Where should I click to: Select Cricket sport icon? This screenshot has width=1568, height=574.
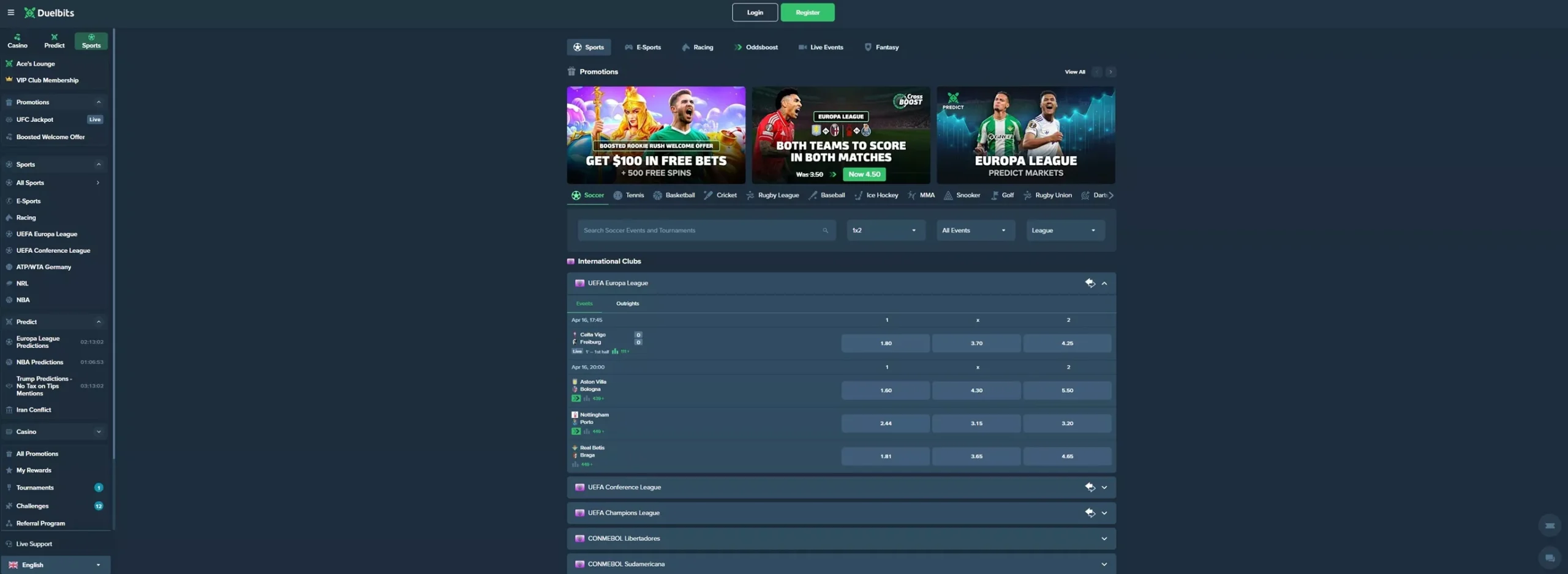(x=708, y=195)
